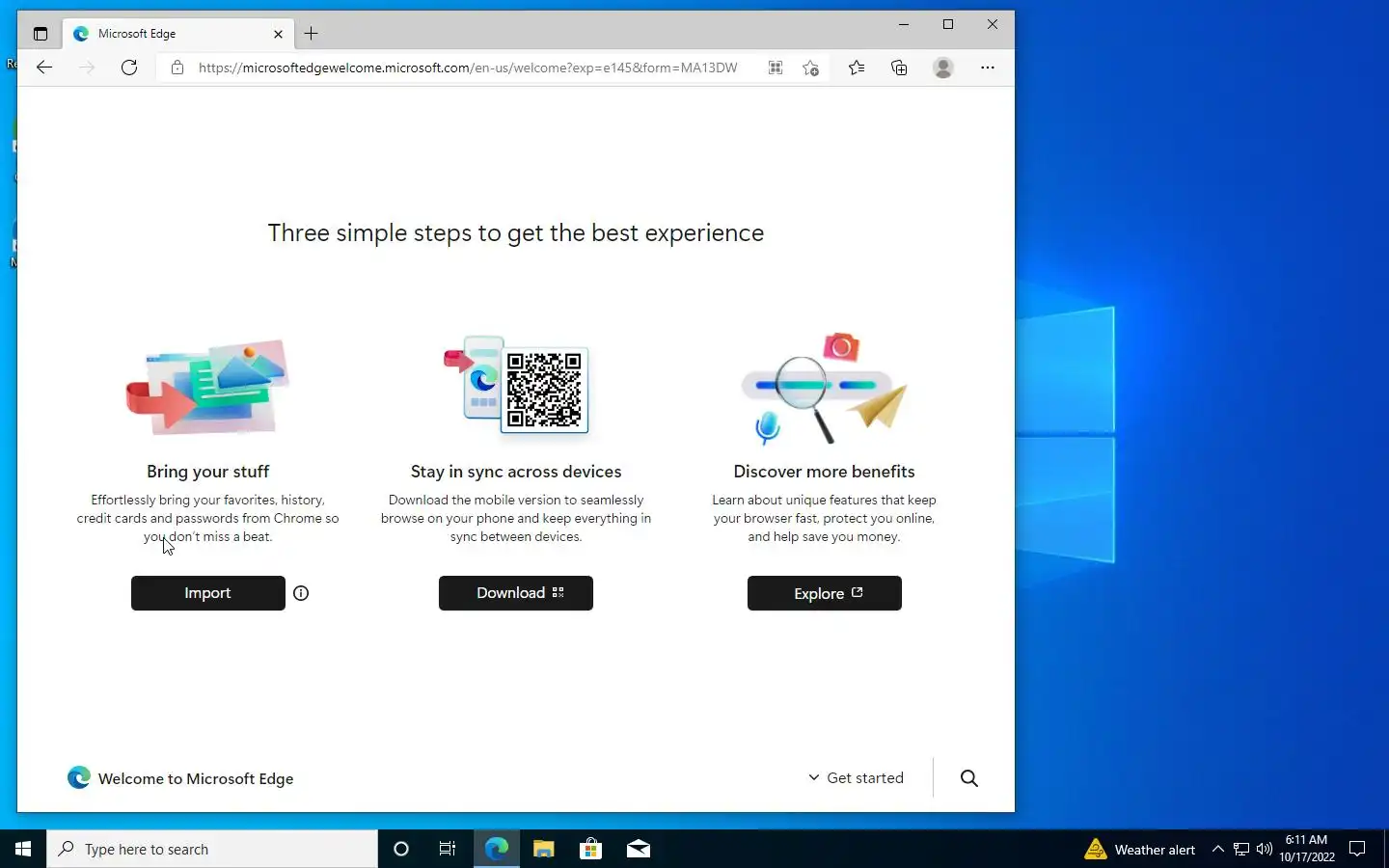Viewport: 1389px width, 868px height.
Task: Open the Favorites list
Action: coord(857,68)
